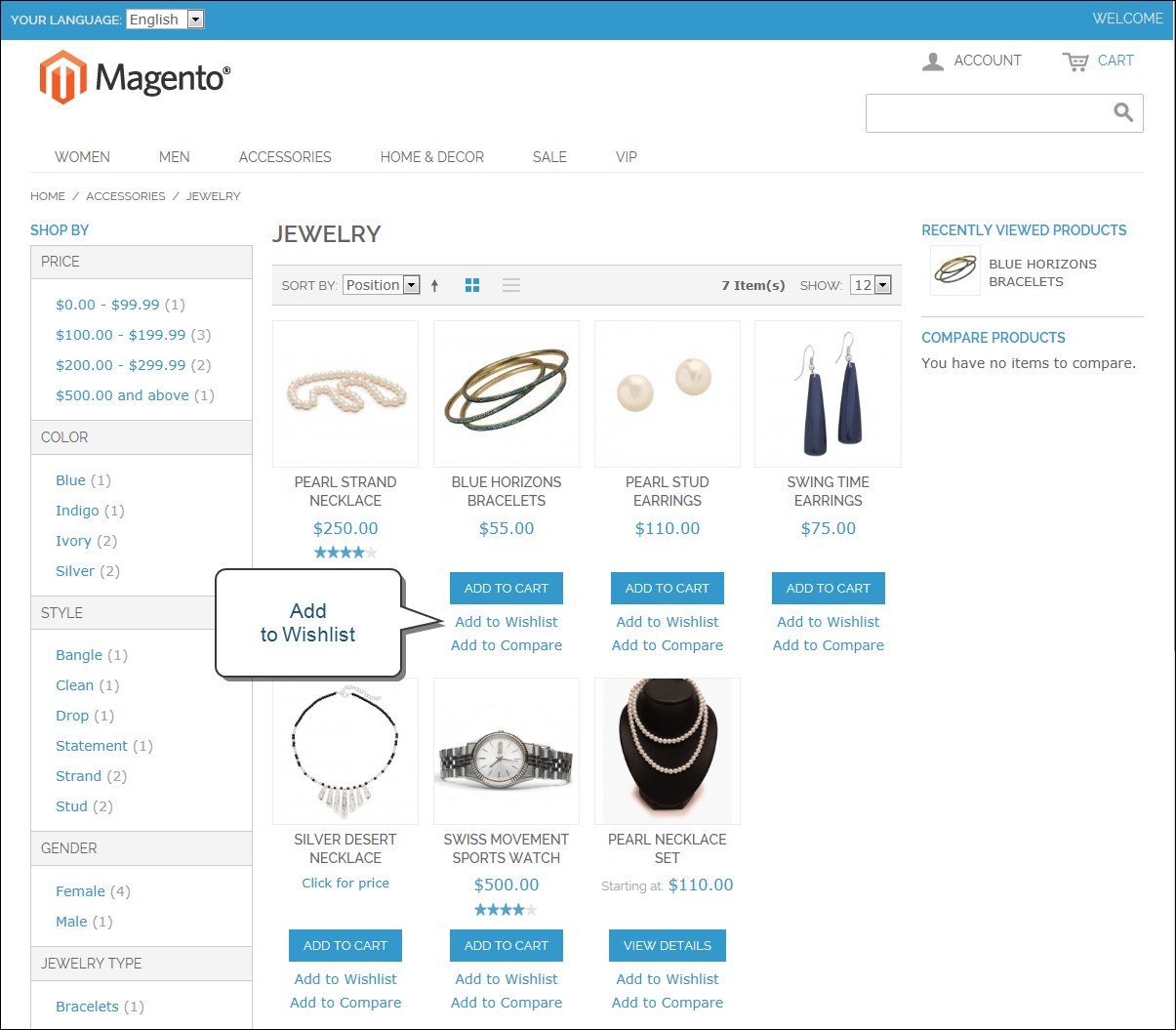
Task: Open the Men menu
Action: coord(175,157)
